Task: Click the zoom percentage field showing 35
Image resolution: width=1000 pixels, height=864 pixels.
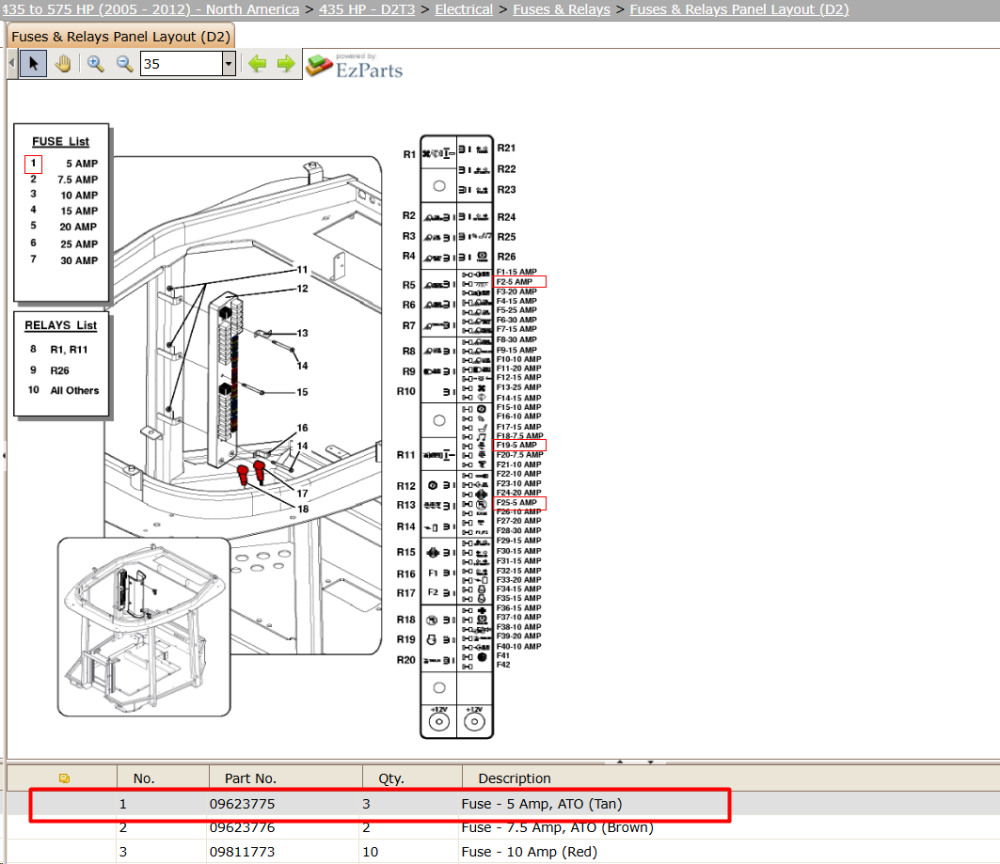Action: point(181,64)
